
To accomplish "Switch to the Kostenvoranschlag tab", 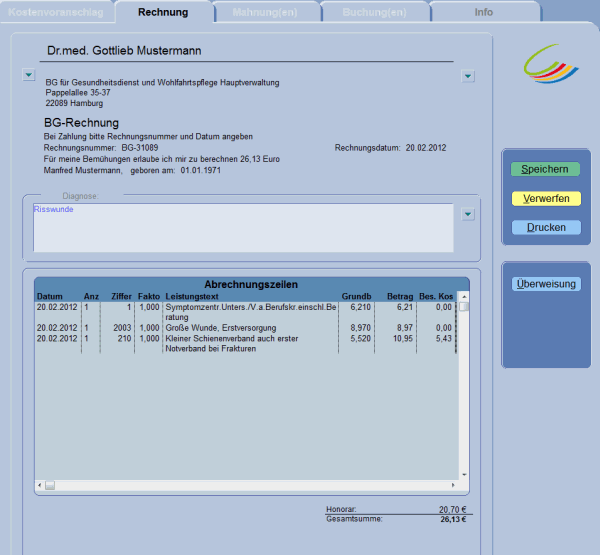I will coord(55,12).
